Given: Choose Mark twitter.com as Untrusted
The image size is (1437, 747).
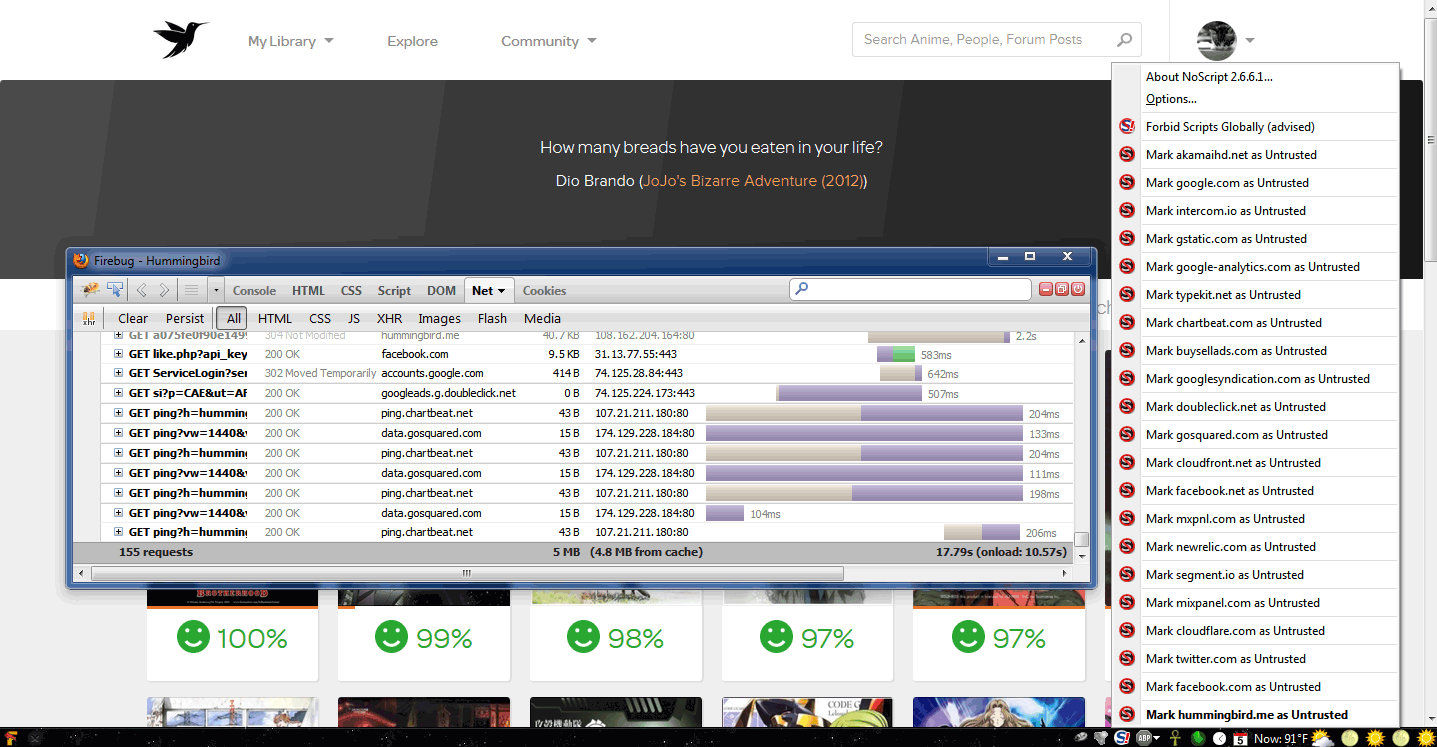Looking at the screenshot, I should click(1255, 659).
